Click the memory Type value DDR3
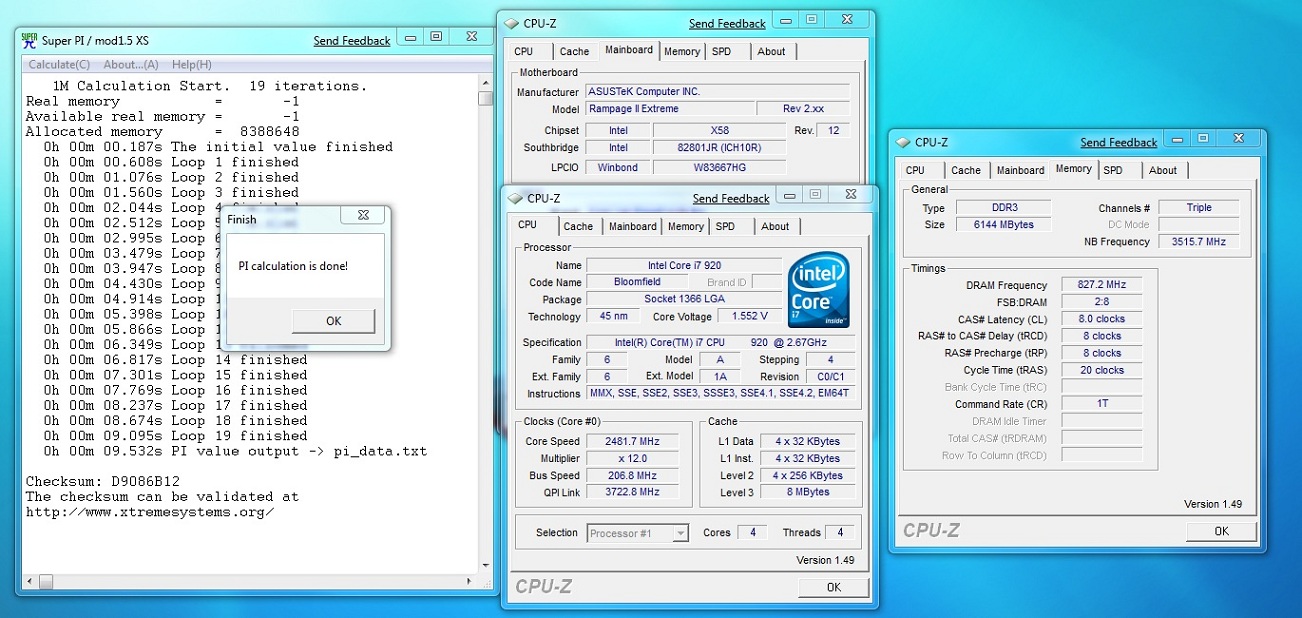This screenshot has width=1302, height=618. [x=1003, y=208]
